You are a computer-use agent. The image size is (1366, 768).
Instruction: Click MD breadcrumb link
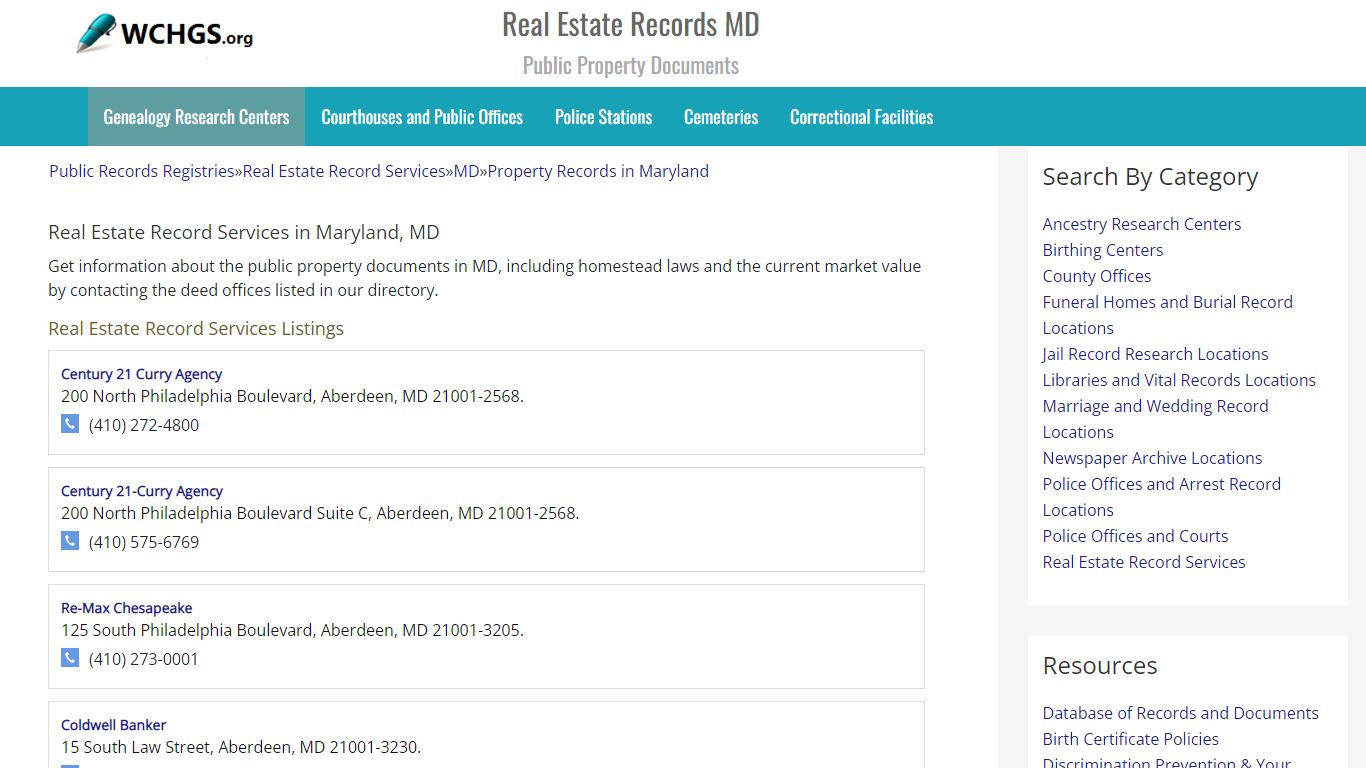click(x=467, y=171)
